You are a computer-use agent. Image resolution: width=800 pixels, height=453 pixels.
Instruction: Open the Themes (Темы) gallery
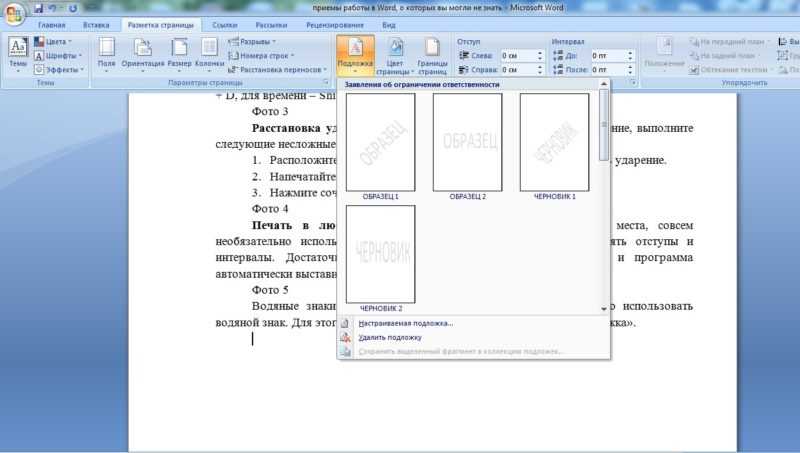point(18,55)
